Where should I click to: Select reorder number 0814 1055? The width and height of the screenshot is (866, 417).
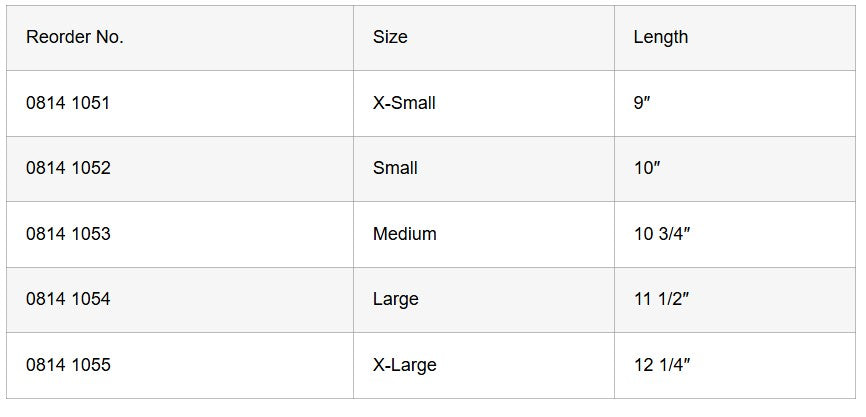click(68, 365)
